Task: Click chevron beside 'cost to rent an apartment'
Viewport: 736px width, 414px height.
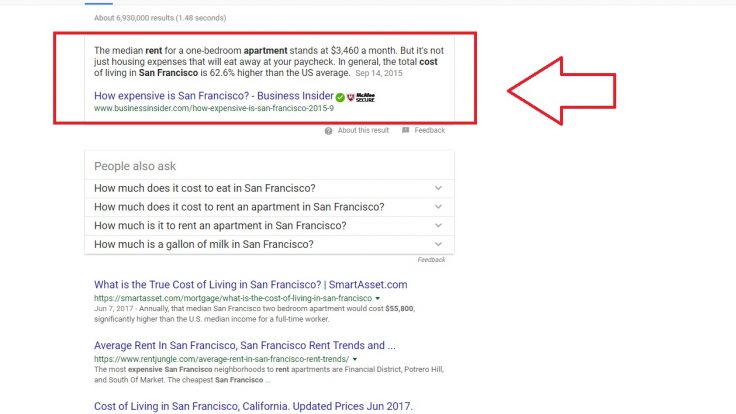Action: (438, 207)
